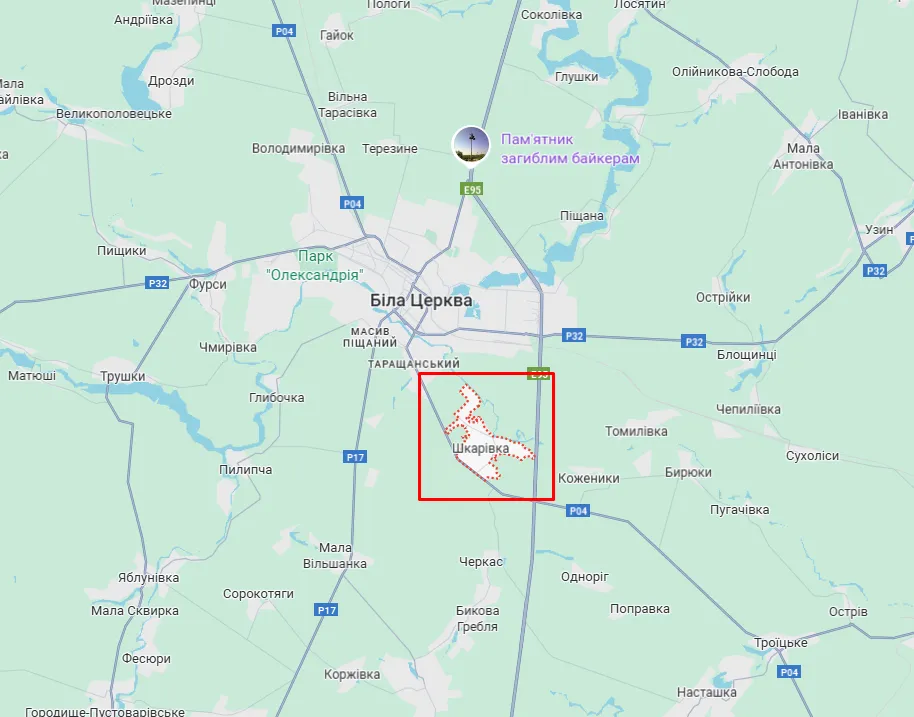This screenshot has height=717, width=914.
Task: Click the Мала Вільшанка place label
Action: (x=335, y=556)
